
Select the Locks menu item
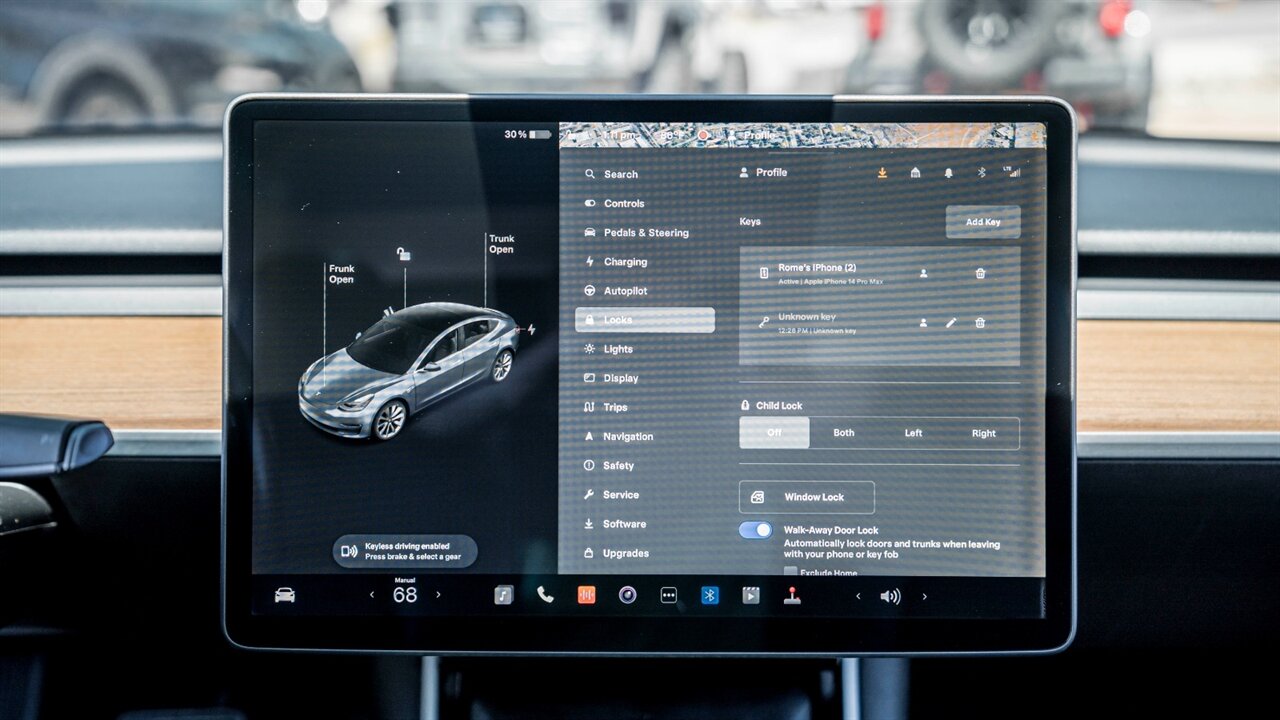point(644,320)
